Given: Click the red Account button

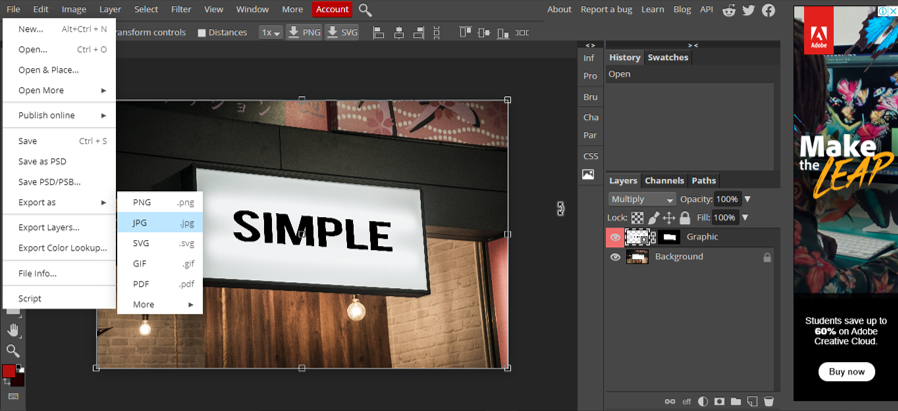Looking at the screenshot, I should (332, 9).
